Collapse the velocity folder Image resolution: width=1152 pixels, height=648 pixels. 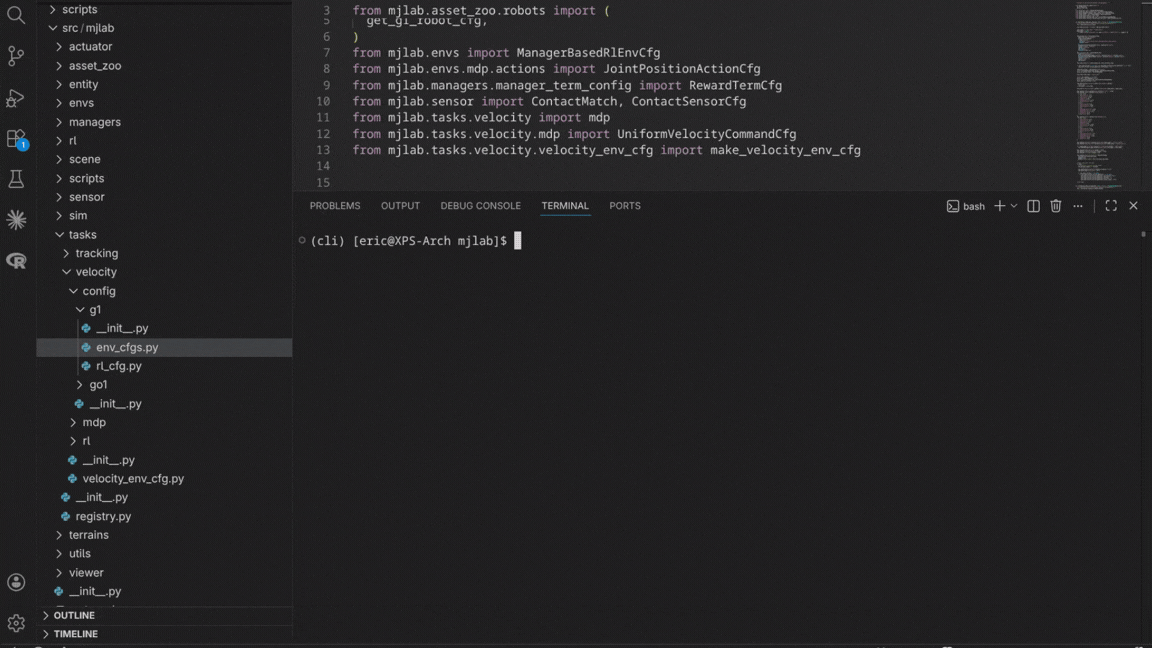(x=95, y=272)
